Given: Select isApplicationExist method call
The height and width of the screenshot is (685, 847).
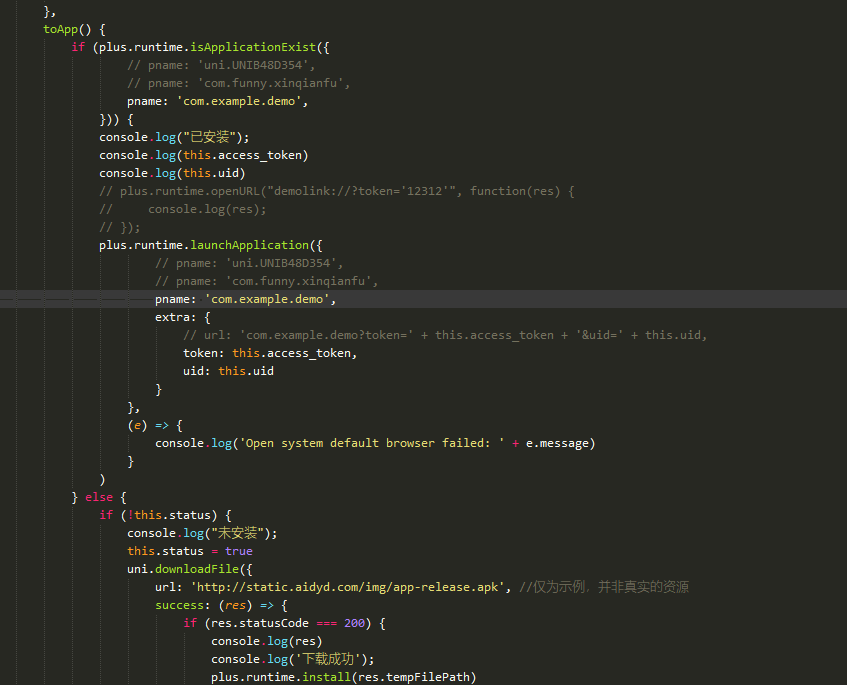Looking at the screenshot, I should 253,47.
